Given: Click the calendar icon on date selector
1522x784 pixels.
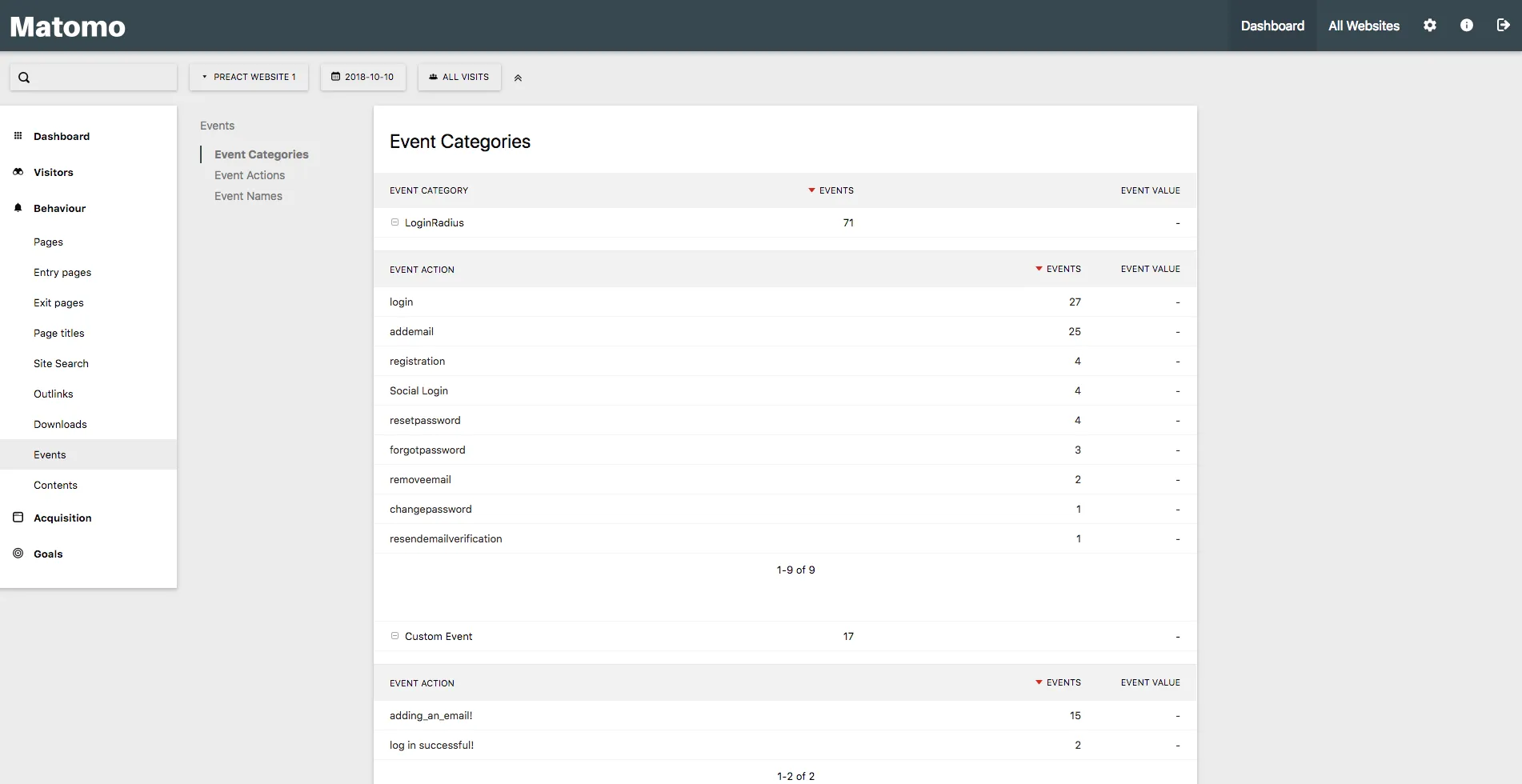Looking at the screenshot, I should tap(337, 77).
